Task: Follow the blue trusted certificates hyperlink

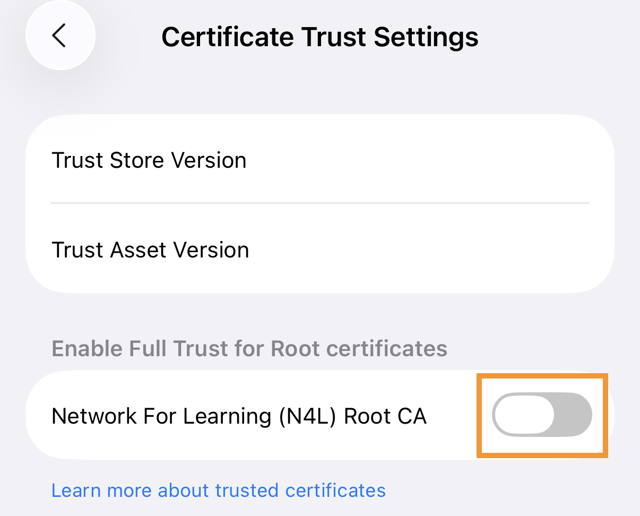Action: (x=218, y=490)
